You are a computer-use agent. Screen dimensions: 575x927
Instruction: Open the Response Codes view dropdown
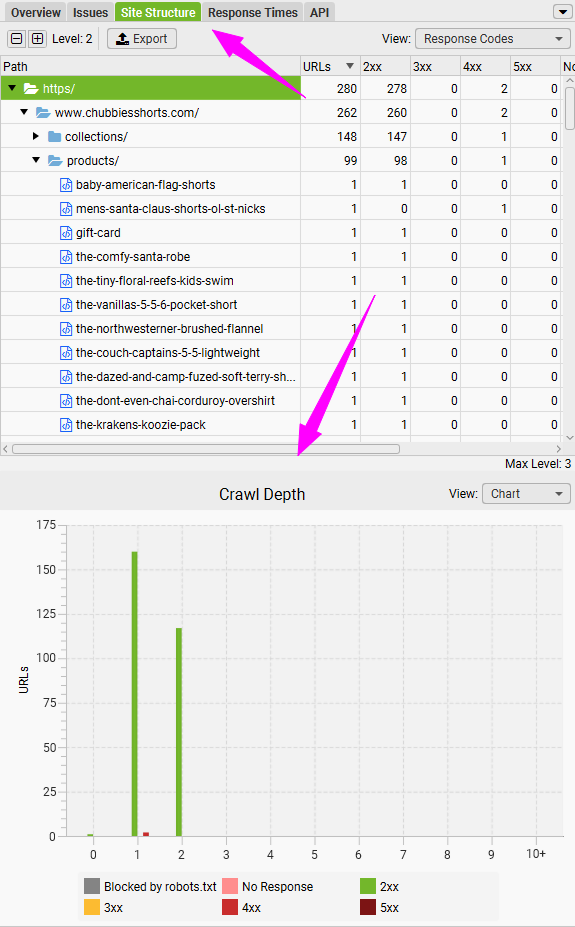[493, 39]
